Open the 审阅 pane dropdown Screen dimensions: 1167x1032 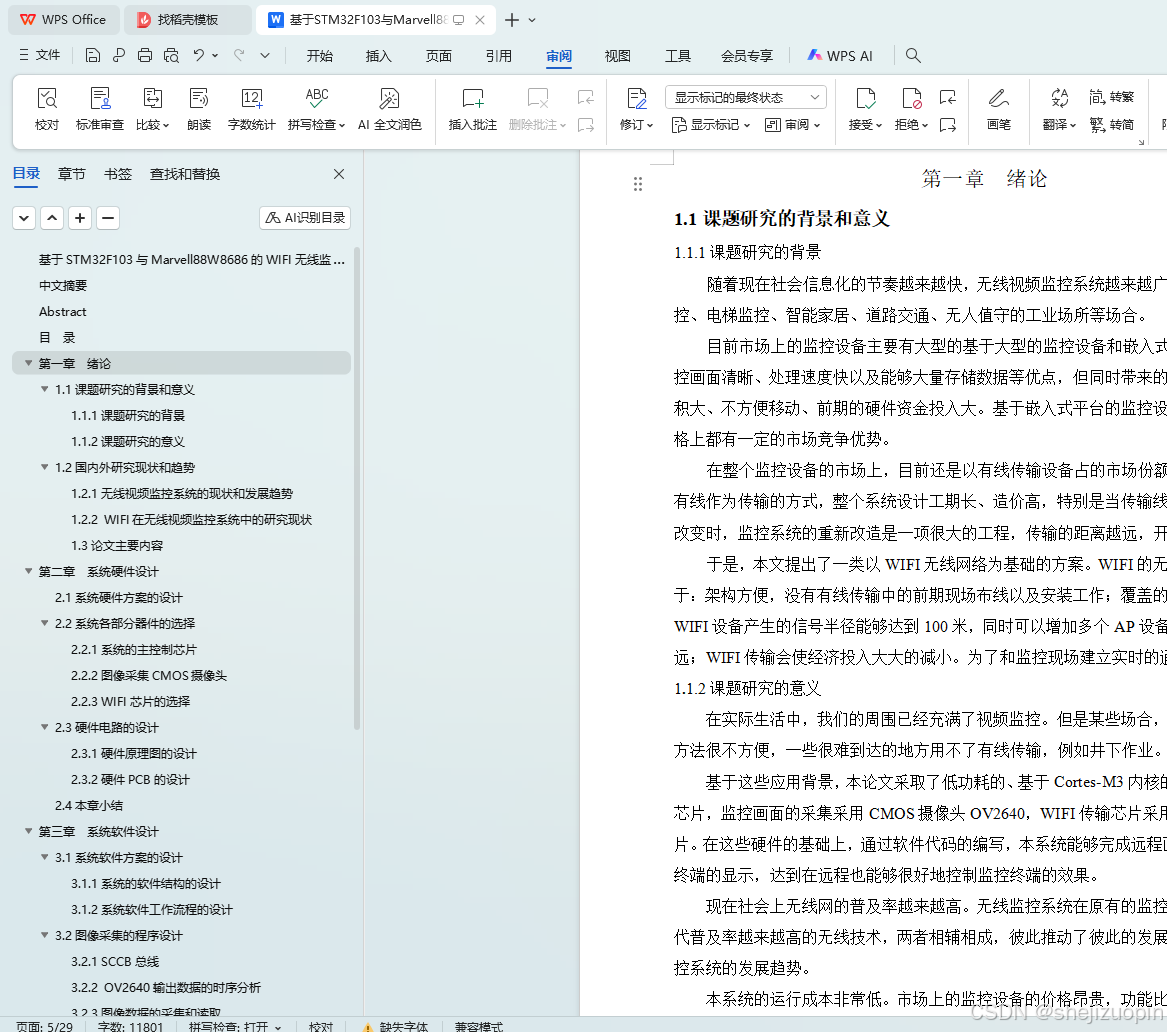[x=793, y=125]
